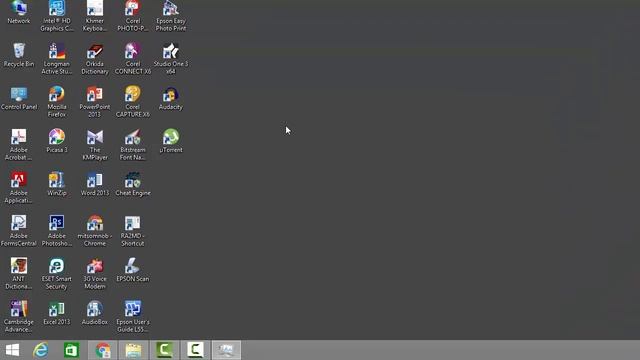Open the Orkida Dictionary shortcut
The height and width of the screenshot is (360, 640).
tap(95, 59)
